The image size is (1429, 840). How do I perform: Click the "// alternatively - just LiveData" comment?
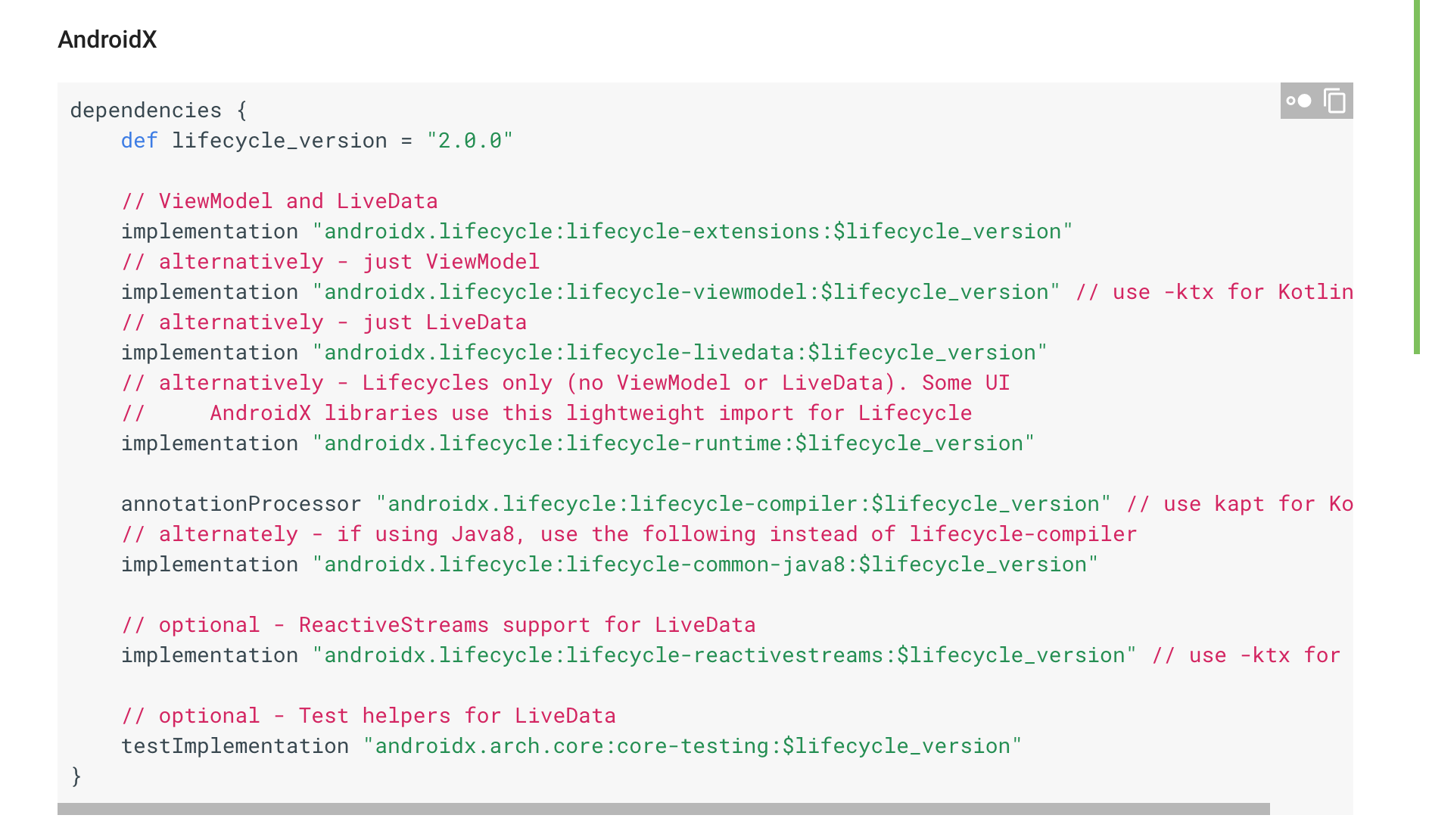point(324,322)
